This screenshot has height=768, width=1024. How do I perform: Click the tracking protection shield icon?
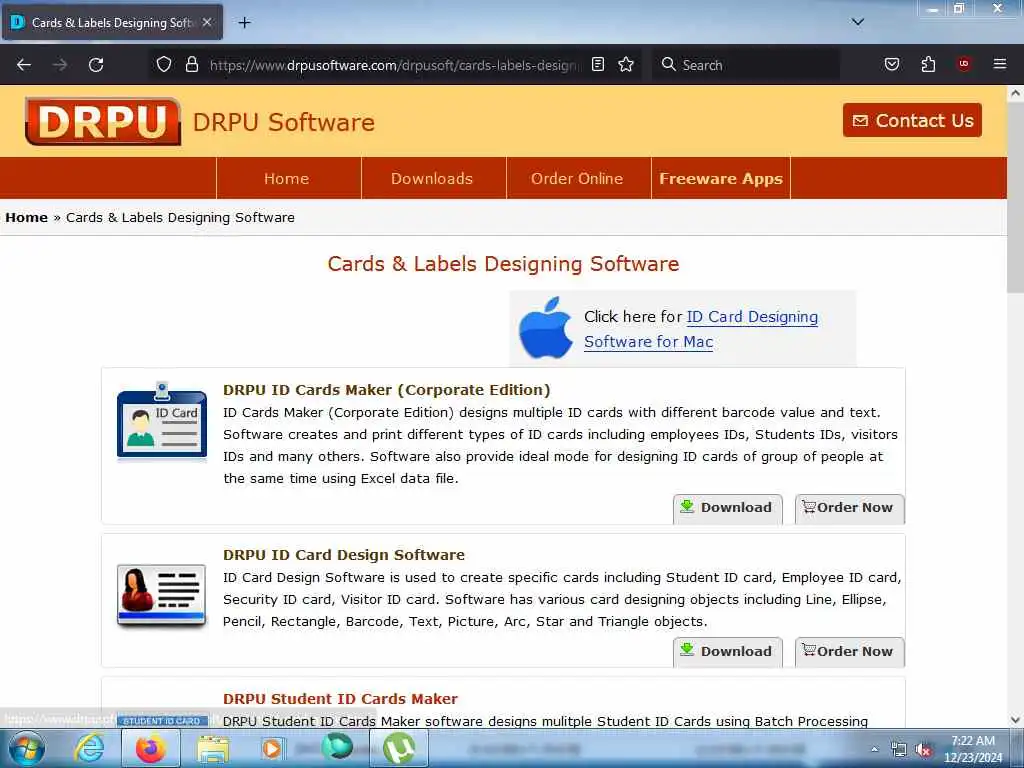[164, 64]
